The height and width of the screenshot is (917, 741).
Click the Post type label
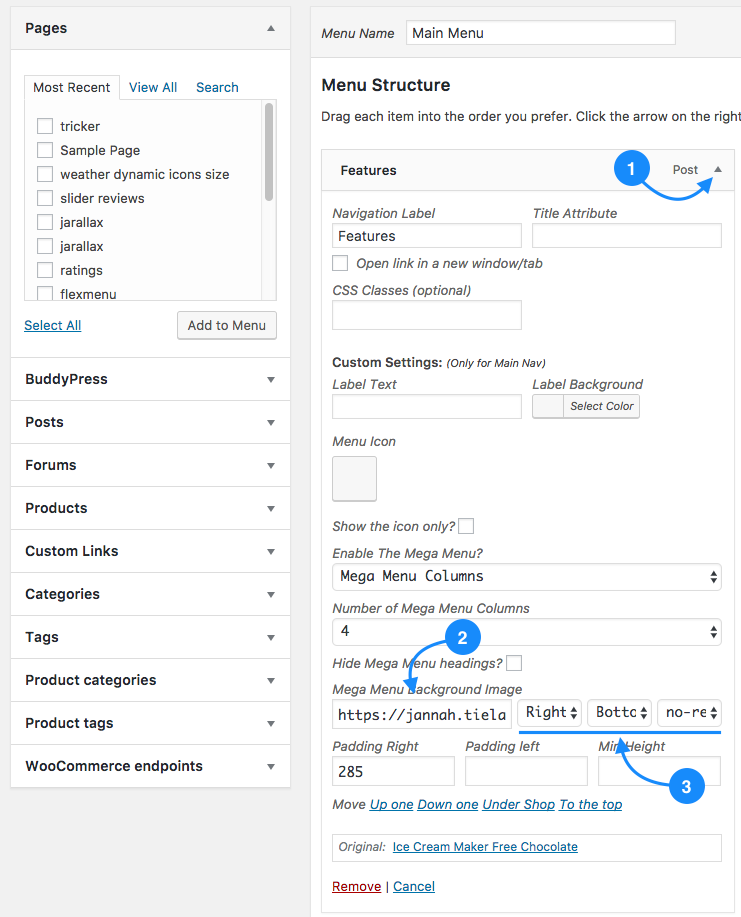click(685, 170)
